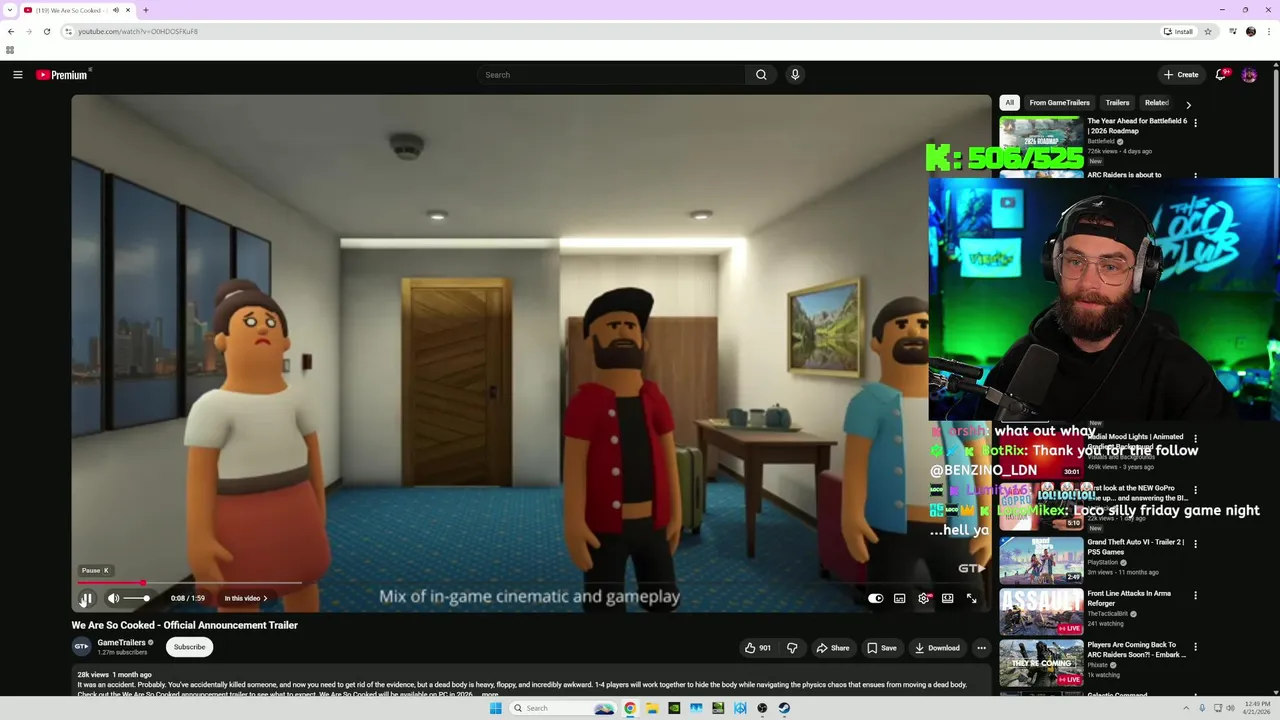This screenshot has height=720, width=1280.
Task: Open more actions ellipsis beside Download
Action: pyautogui.click(x=981, y=648)
